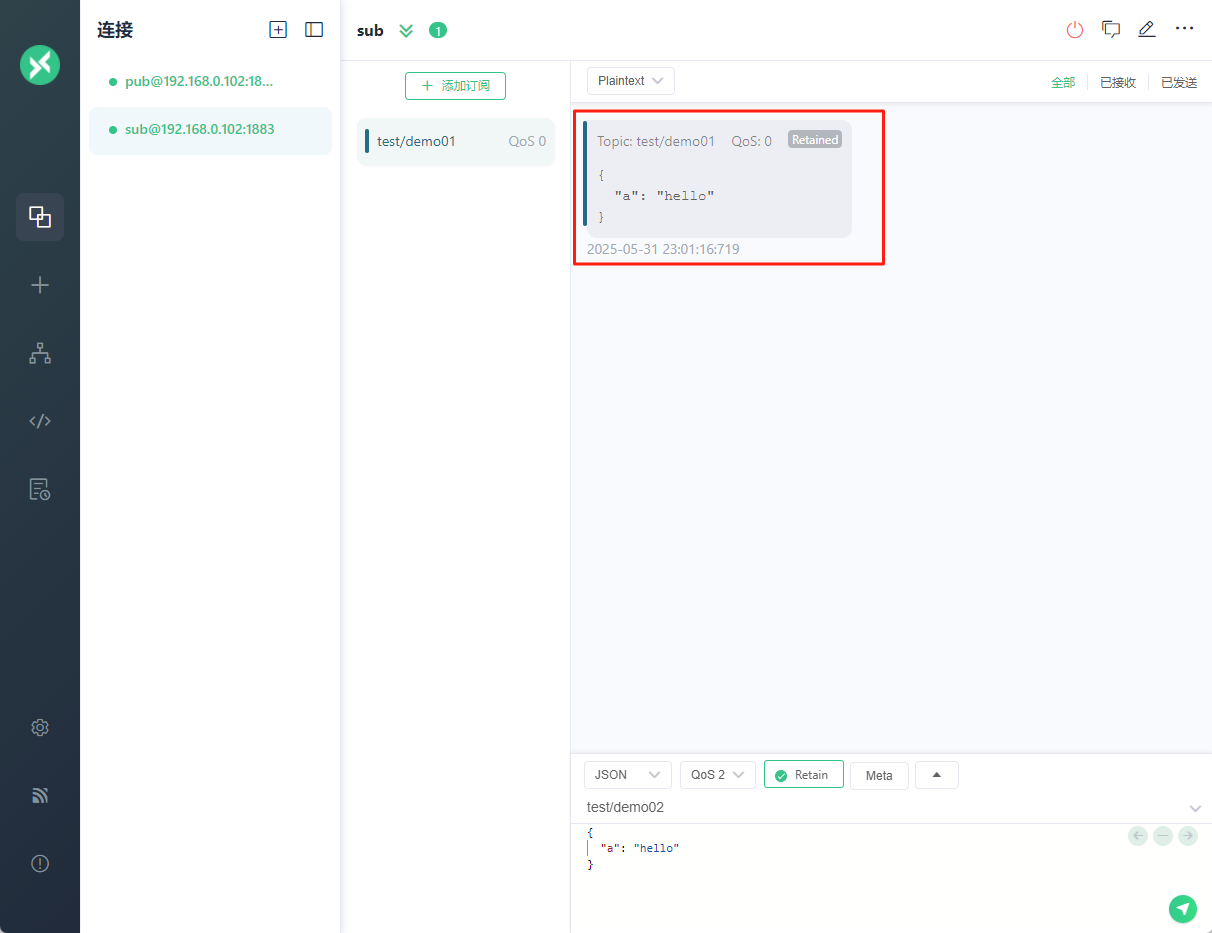The height and width of the screenshot is (933, 1212).
Task: Select the test/demo01 subscription
Action: tap(456, 141)
